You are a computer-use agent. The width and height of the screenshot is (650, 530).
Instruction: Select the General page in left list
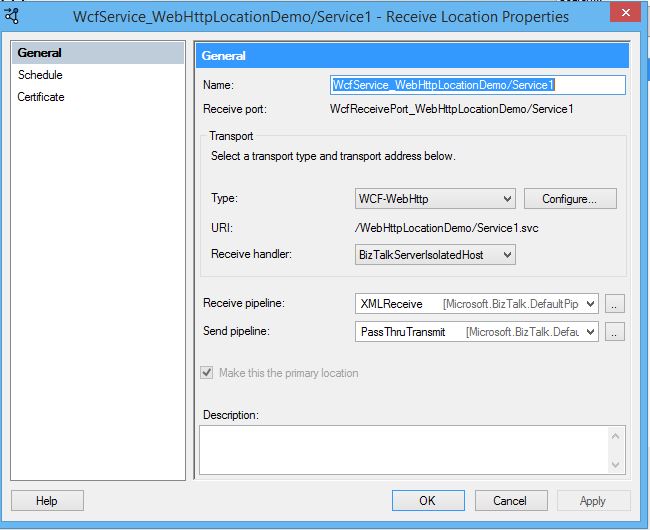click(x=98, y=53)
